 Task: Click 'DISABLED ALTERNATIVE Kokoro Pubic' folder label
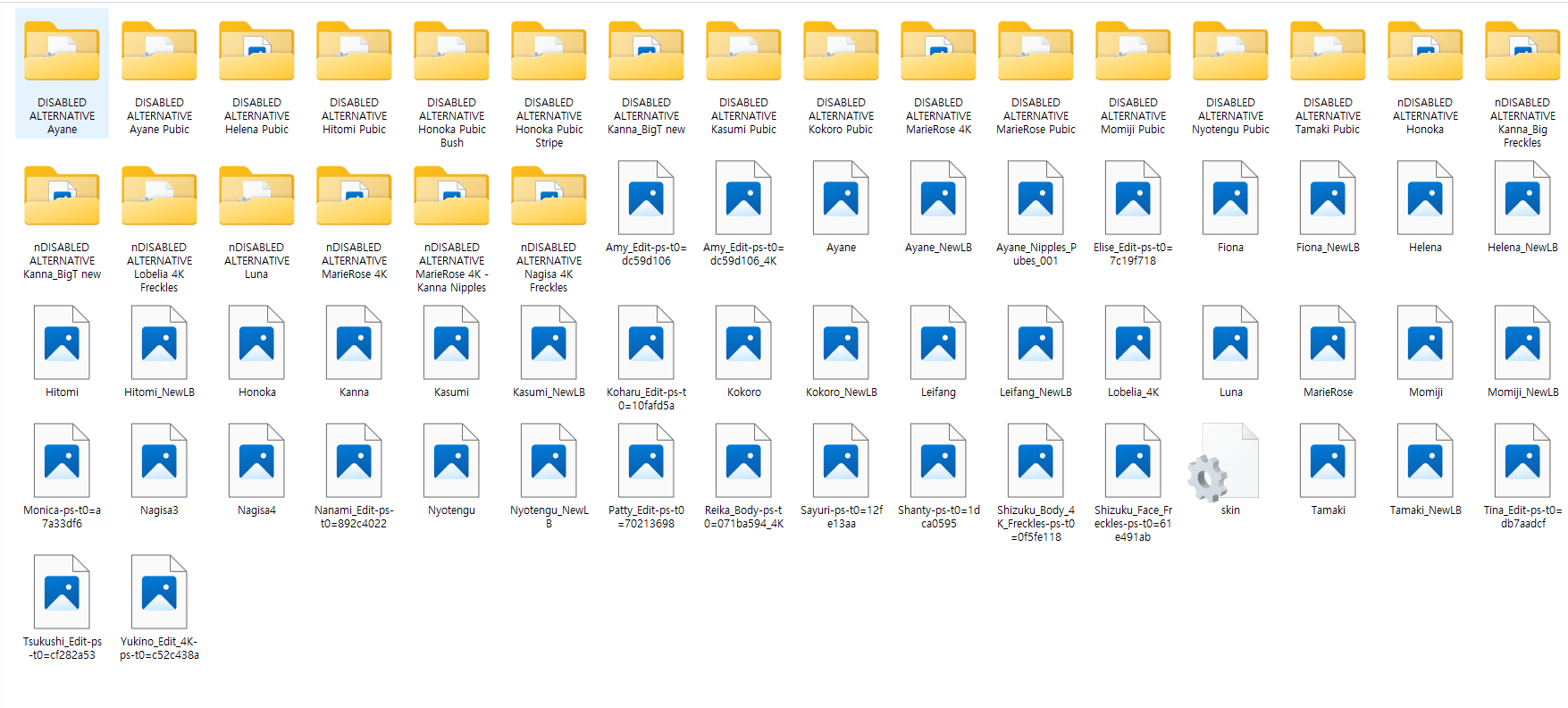(841, 116)
